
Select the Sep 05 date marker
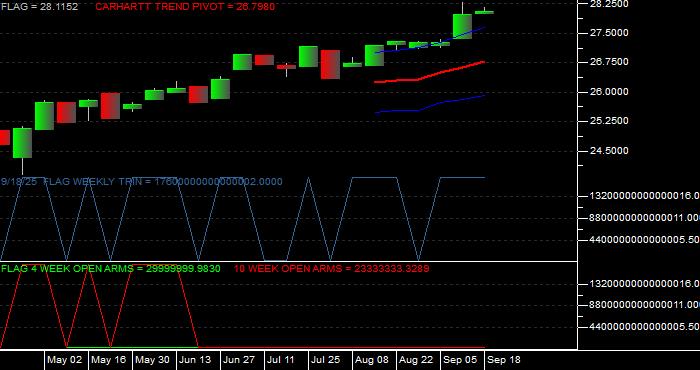[459, 360]
